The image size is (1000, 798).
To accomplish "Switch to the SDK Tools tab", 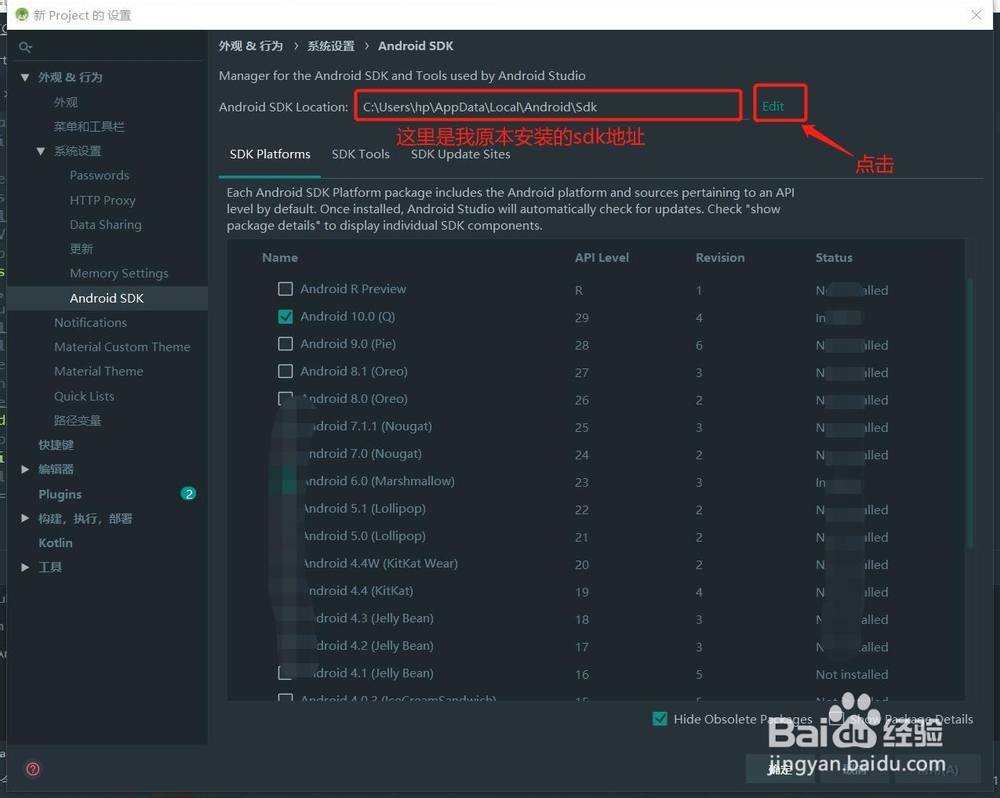I will [361, 153].
